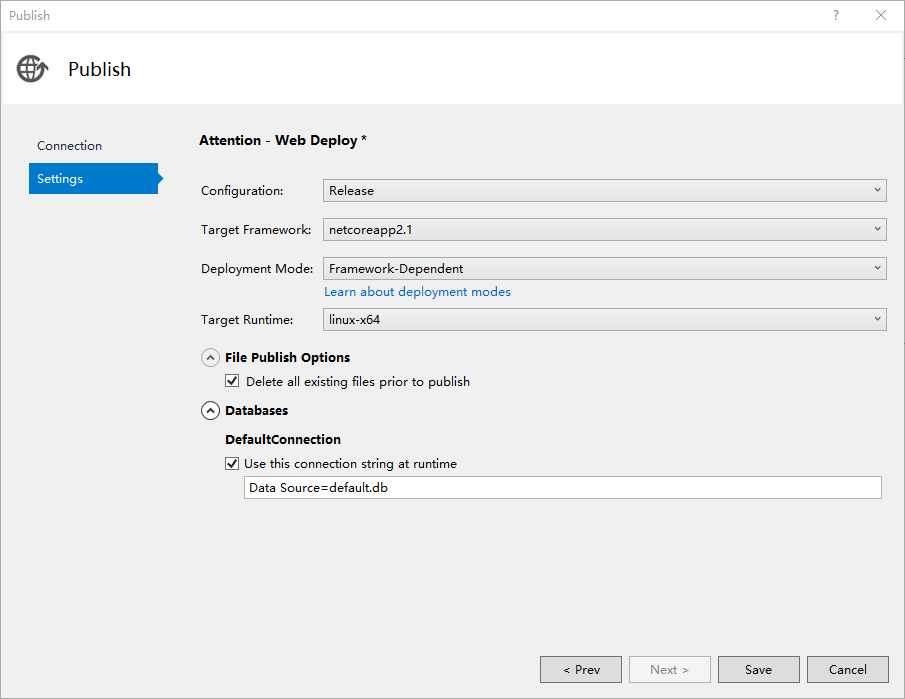
Task: Open the Target Framework dropdown
Action: coord(604,229)
